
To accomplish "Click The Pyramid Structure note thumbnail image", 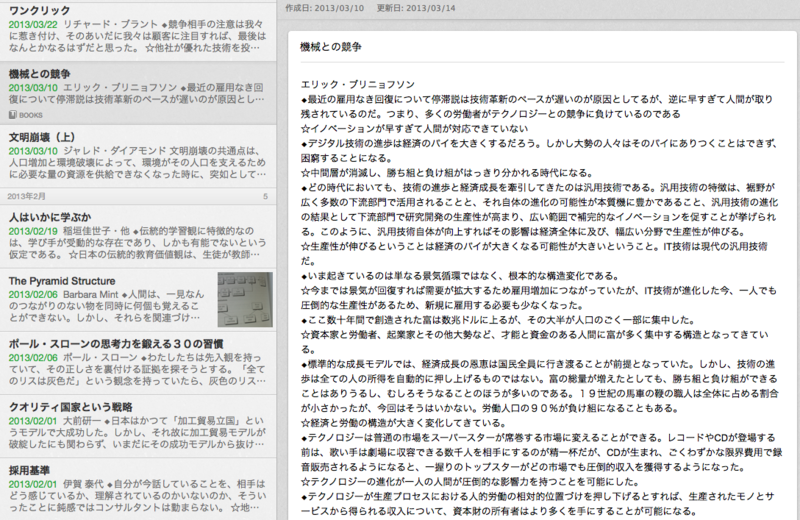I will click(245, 300).
